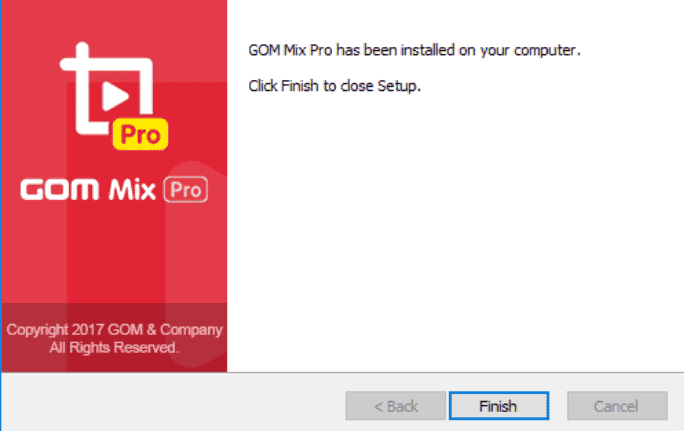Click the 'GOM Mix Pro has been installed' message

[414, 51]
